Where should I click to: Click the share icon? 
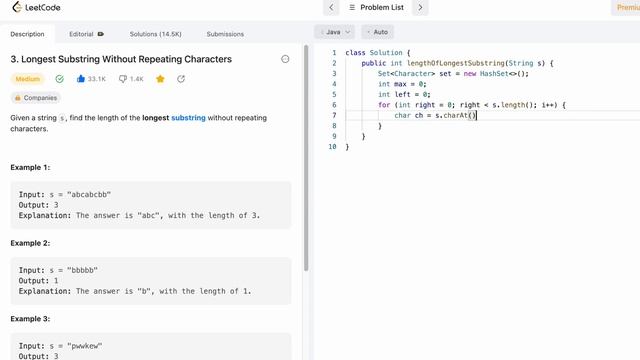181,79
